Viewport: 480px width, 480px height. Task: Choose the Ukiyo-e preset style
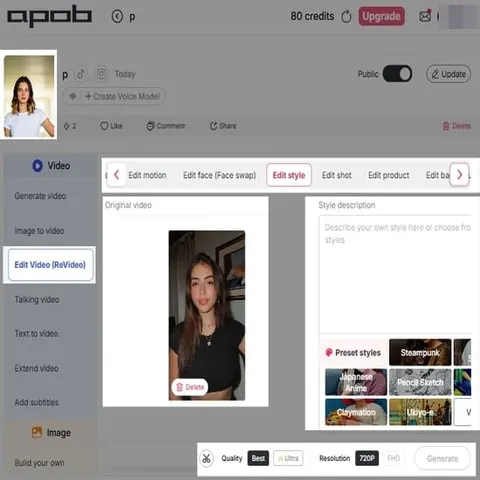[420, 412]
